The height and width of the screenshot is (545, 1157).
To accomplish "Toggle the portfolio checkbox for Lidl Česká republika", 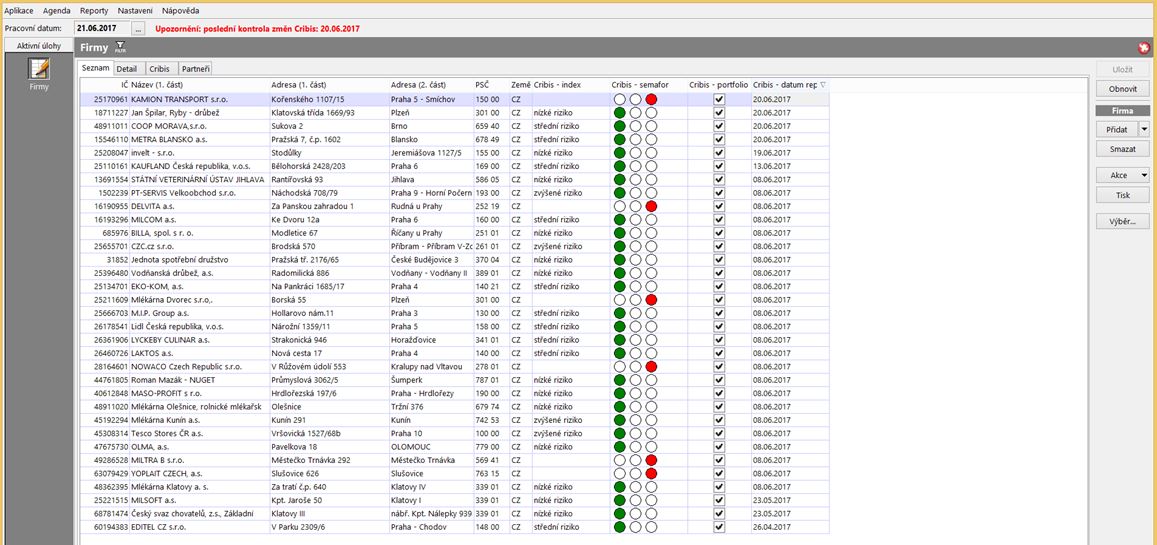I will coord(719,327).
